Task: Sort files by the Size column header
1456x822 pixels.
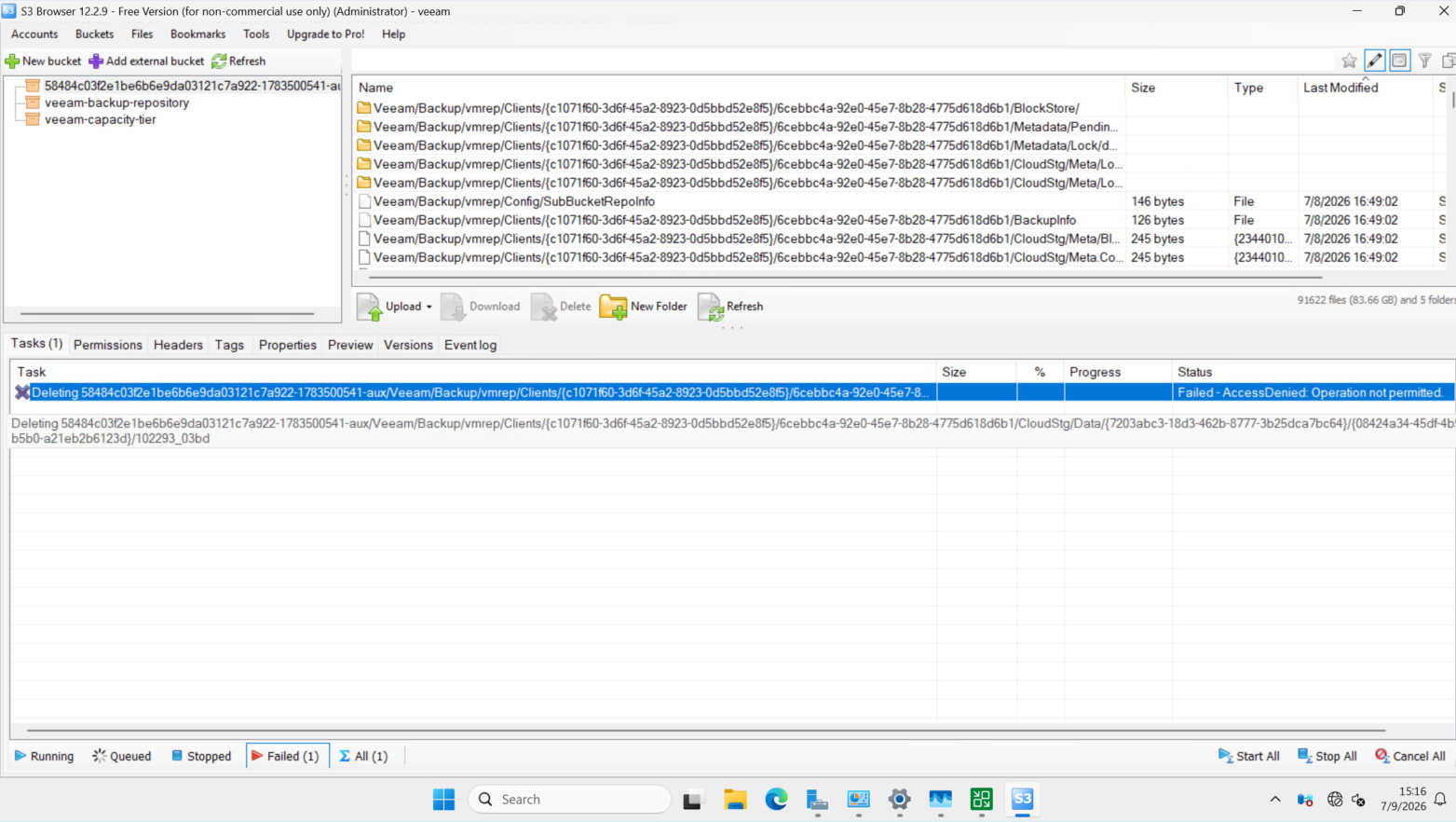Action: [1177, 88]
